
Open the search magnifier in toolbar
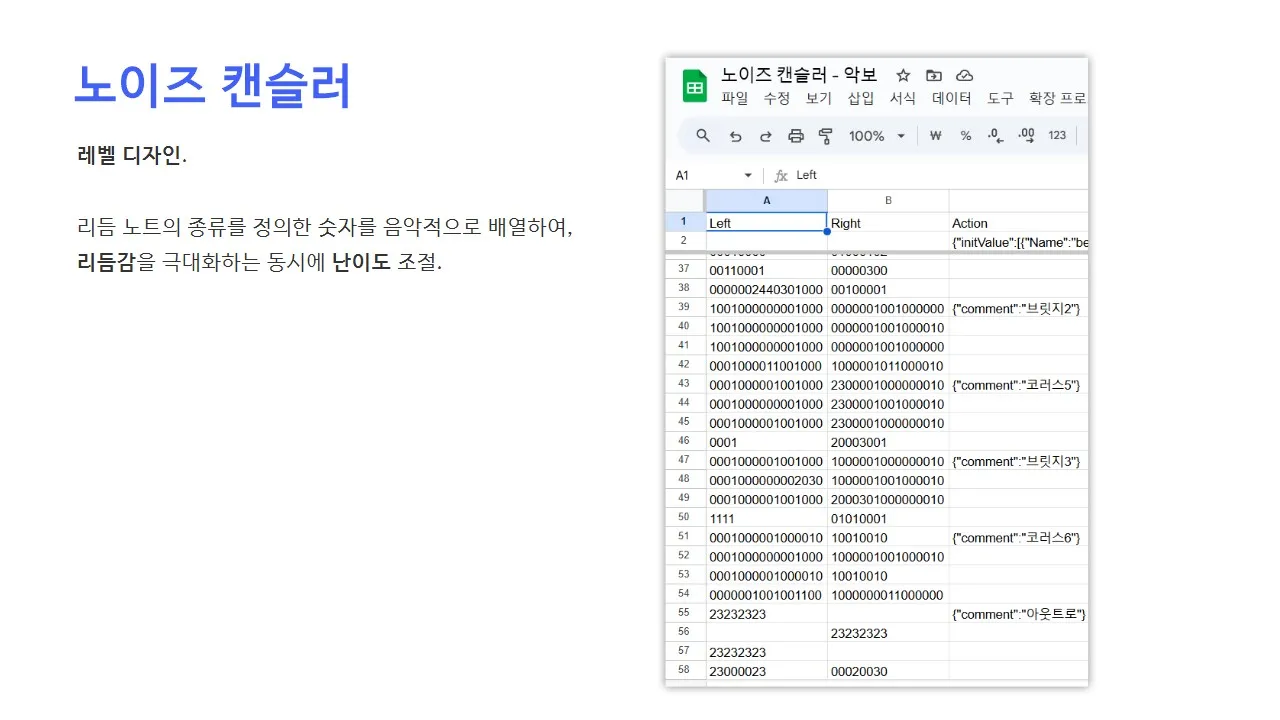[x=703, y=135]
